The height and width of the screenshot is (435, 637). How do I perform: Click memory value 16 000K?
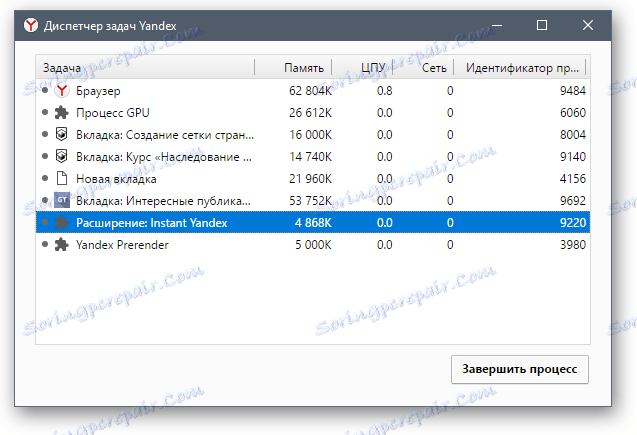click(x=310, y=134)
